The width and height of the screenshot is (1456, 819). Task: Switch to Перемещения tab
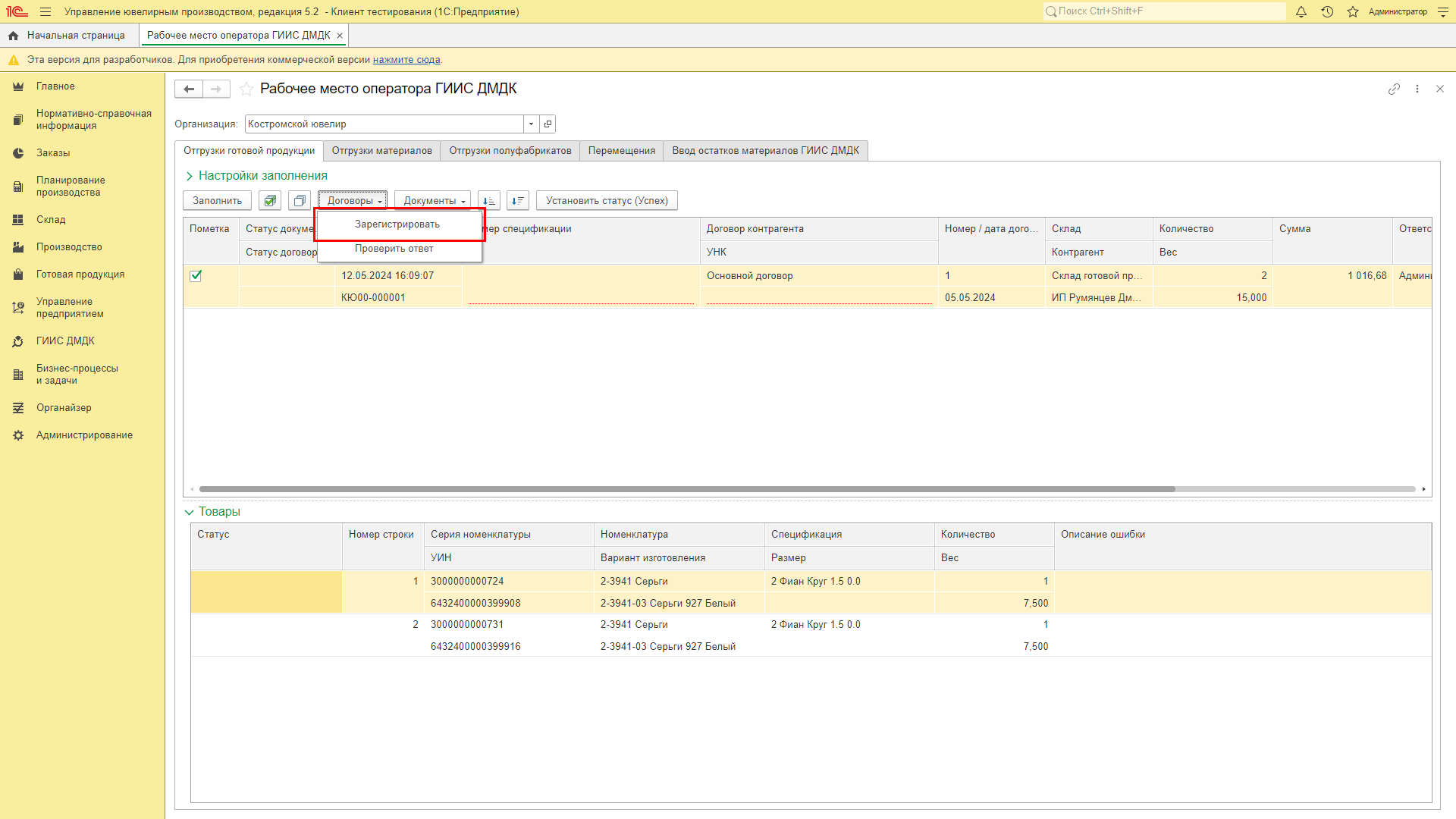[622, 151]
